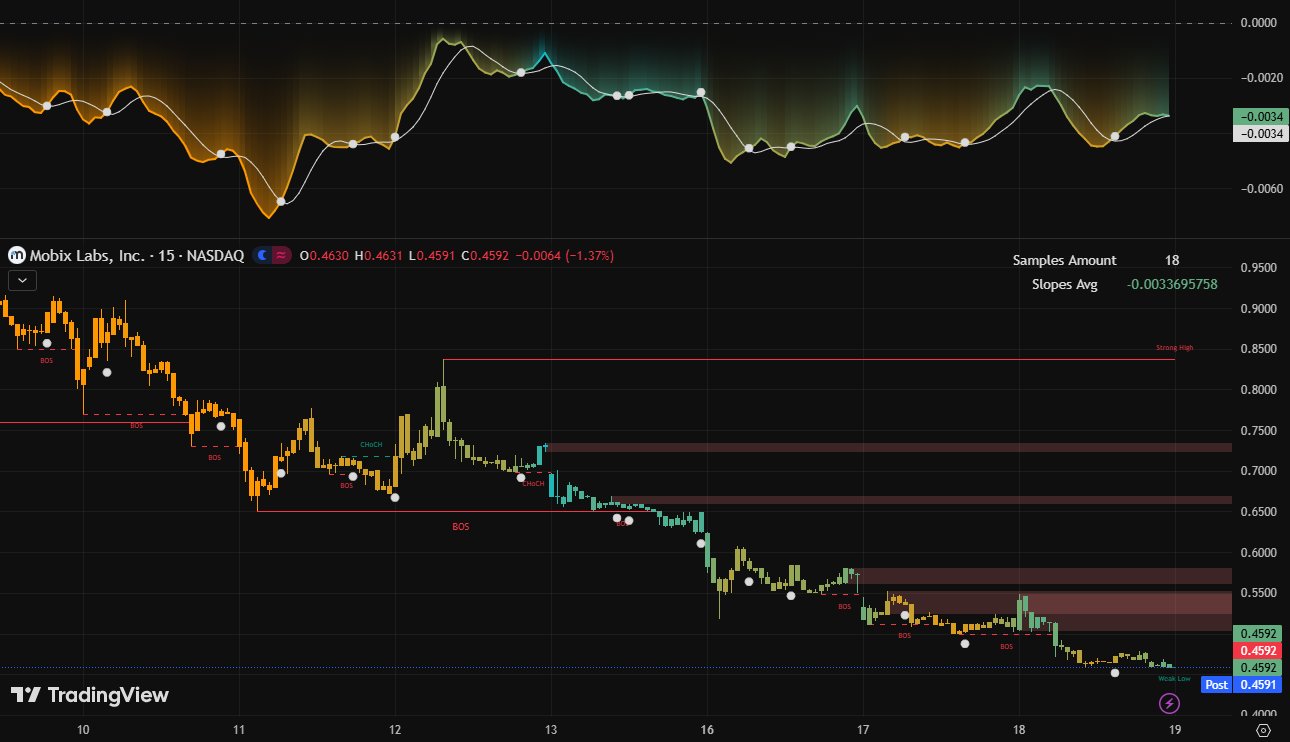This screenshot has width=1290, height=742.
Task: Click the Slopes Avg value -0.0033695758
Action: coord(1172,284)
